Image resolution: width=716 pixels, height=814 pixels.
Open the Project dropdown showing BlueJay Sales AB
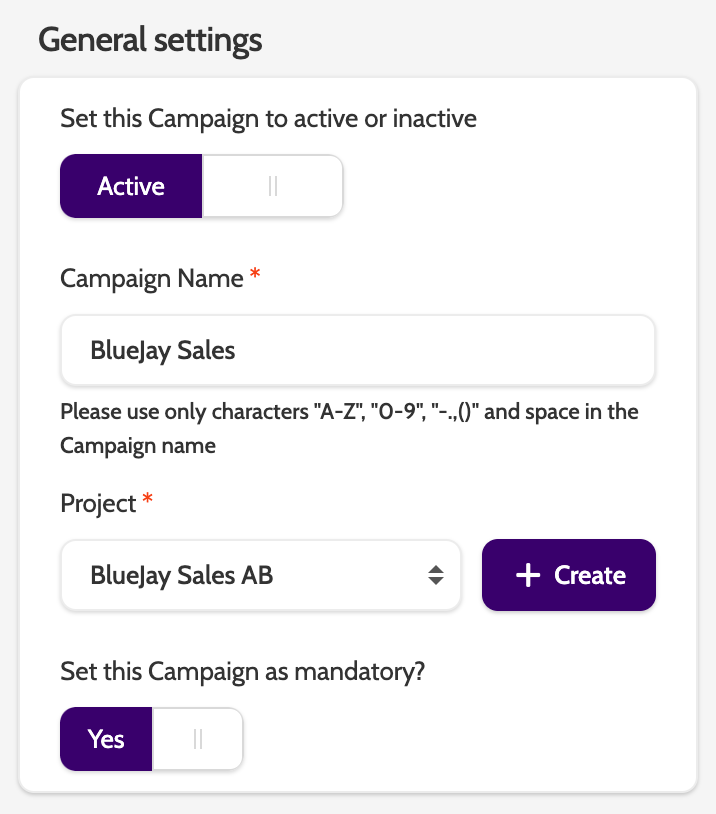[x=260, y=575]
